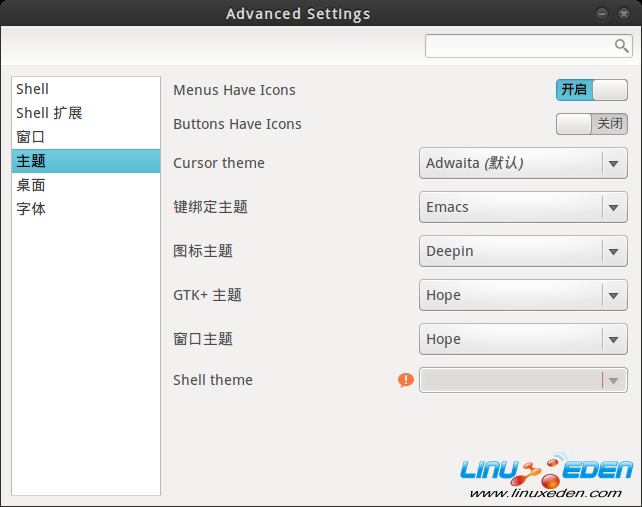Viewport: 642px width, 507px height.
Task: Select Shell in the sidebar
Action: click(33, 89)
